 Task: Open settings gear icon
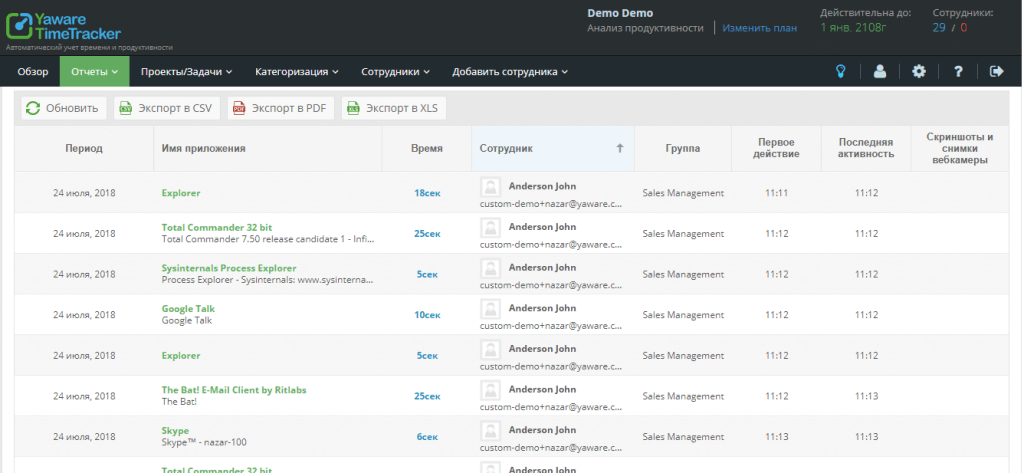tap(919, 71)
